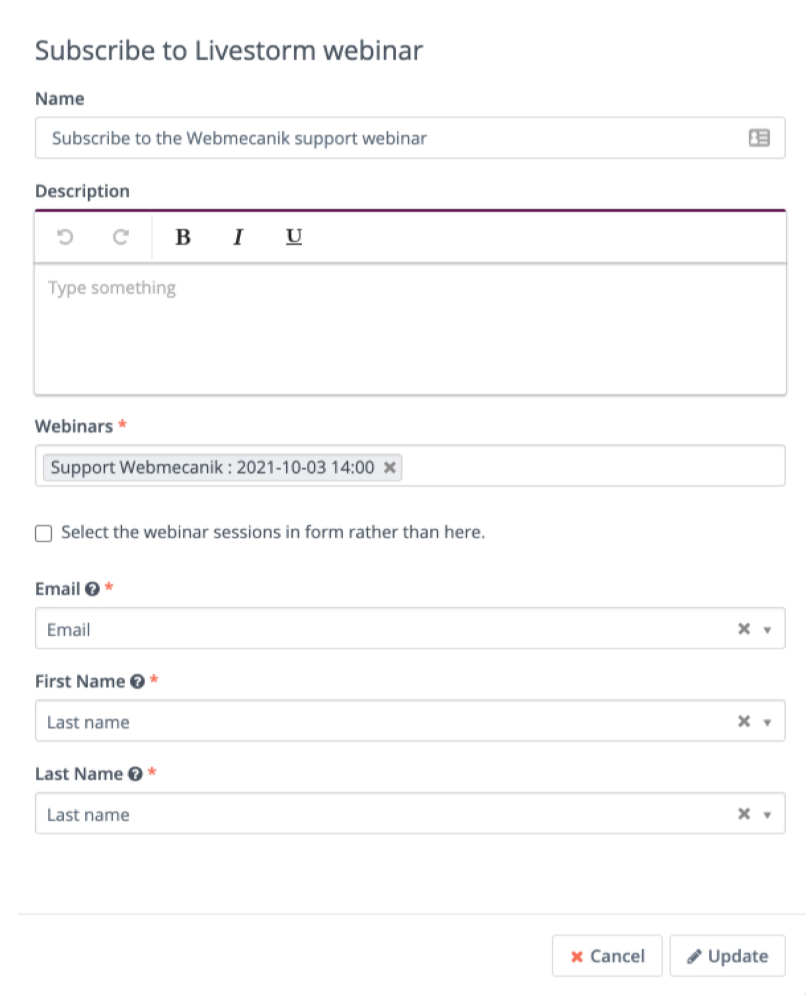The width and height of the screenshot is (810, 996).
Task: Toggle underline formatting in description editor
Action: 294,237
